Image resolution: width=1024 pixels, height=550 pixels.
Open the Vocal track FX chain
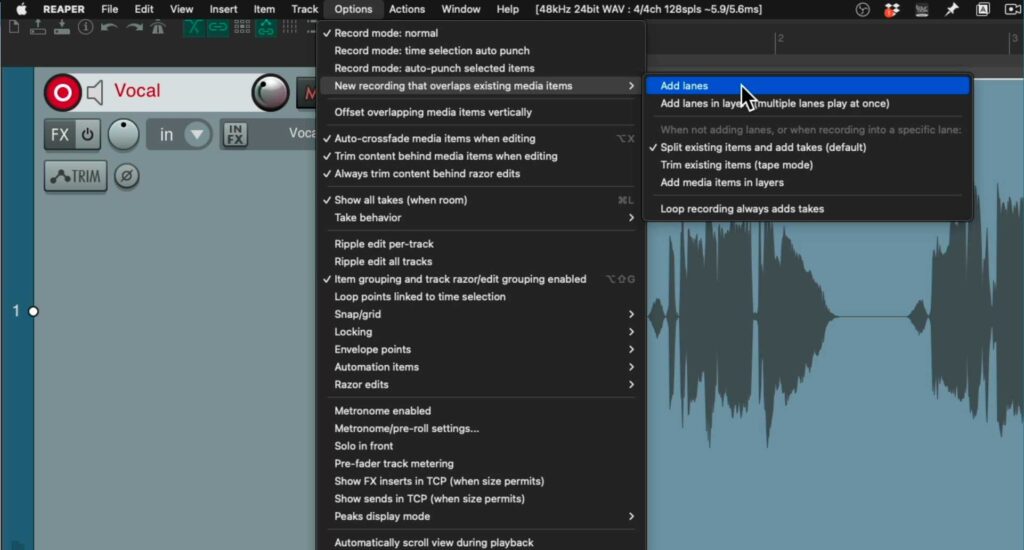[x=59, y=135]
